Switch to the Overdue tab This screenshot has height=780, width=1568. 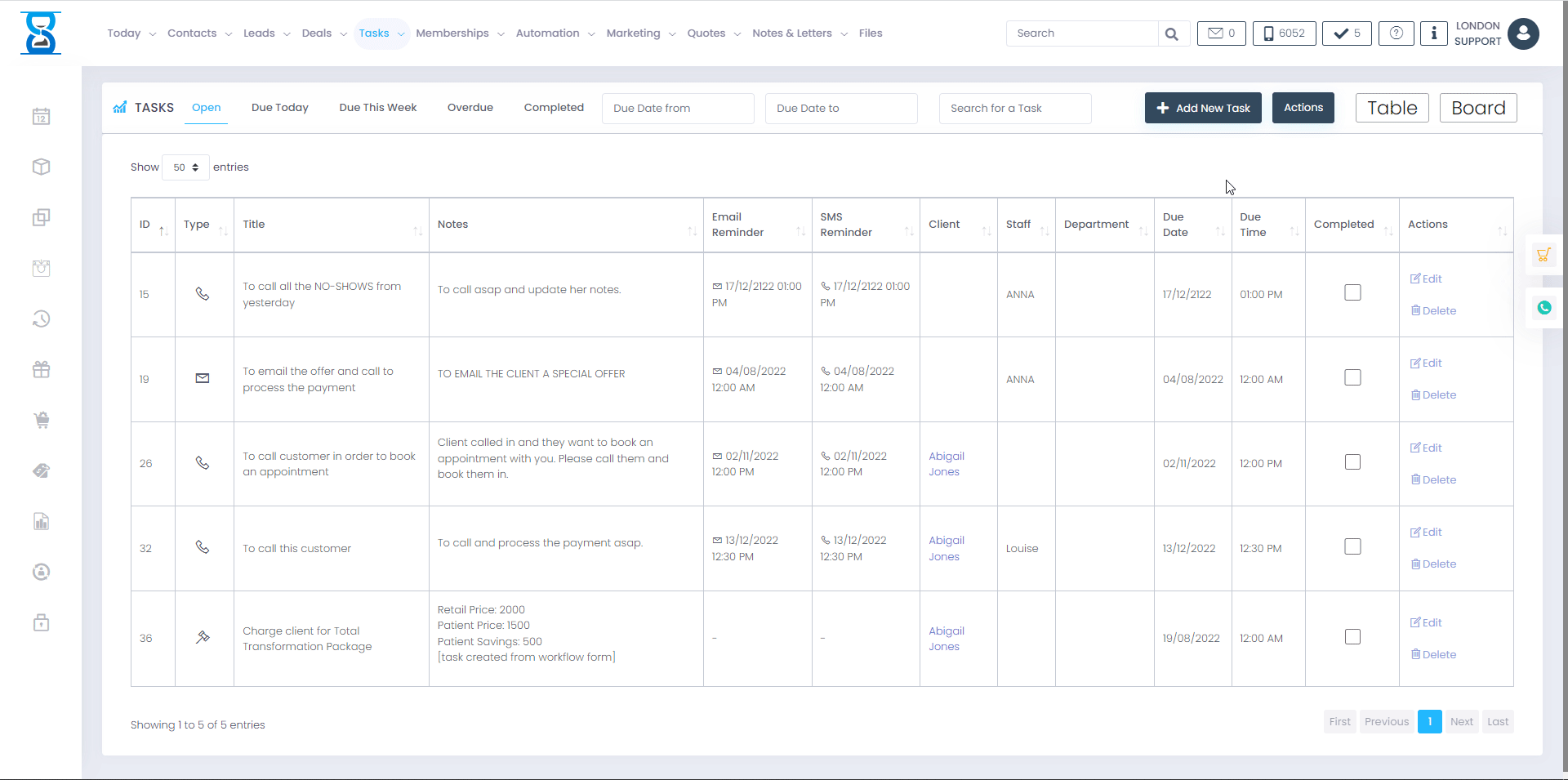coord(470,108)
